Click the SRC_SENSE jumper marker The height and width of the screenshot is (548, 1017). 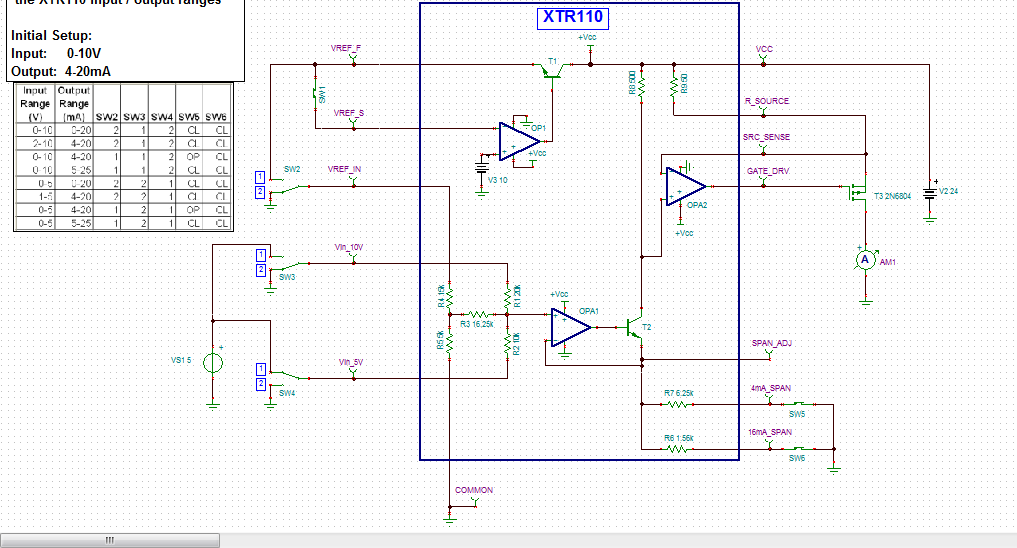(x=763, y=149)
